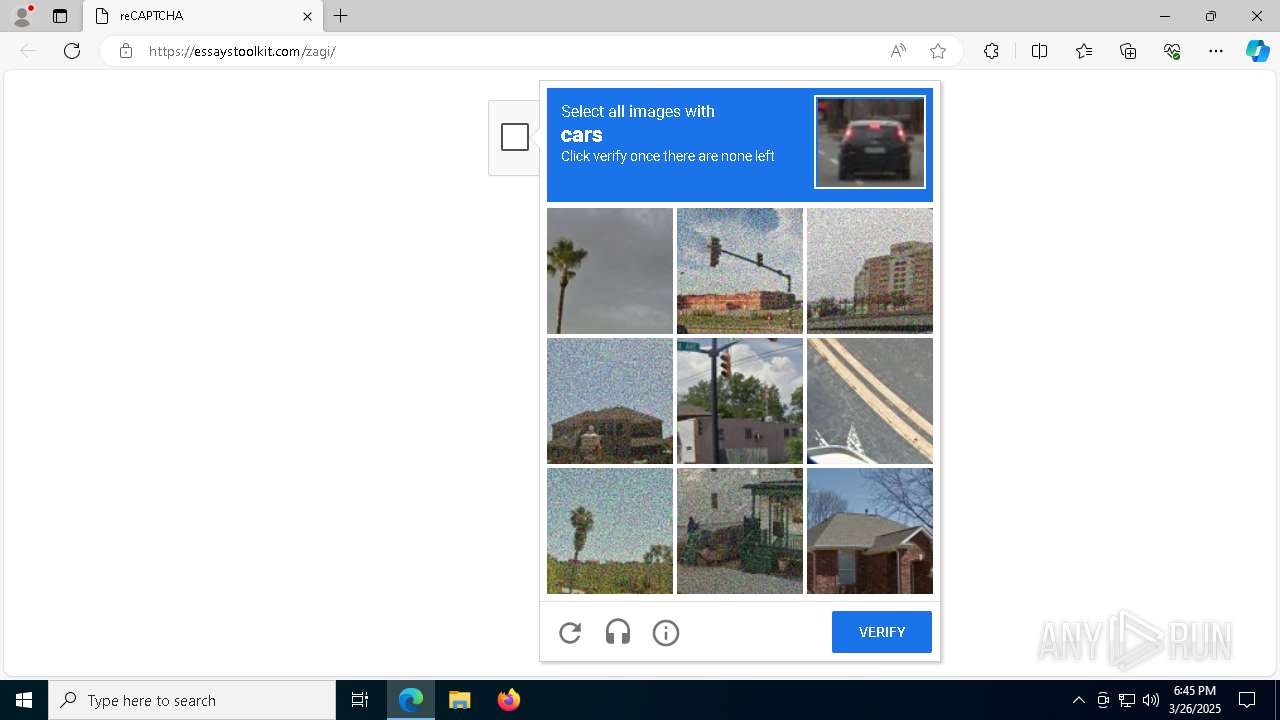Viewport: 1280px width, 720px height.
Task: View site information lock icon
Action: click(x=126, y=51)
